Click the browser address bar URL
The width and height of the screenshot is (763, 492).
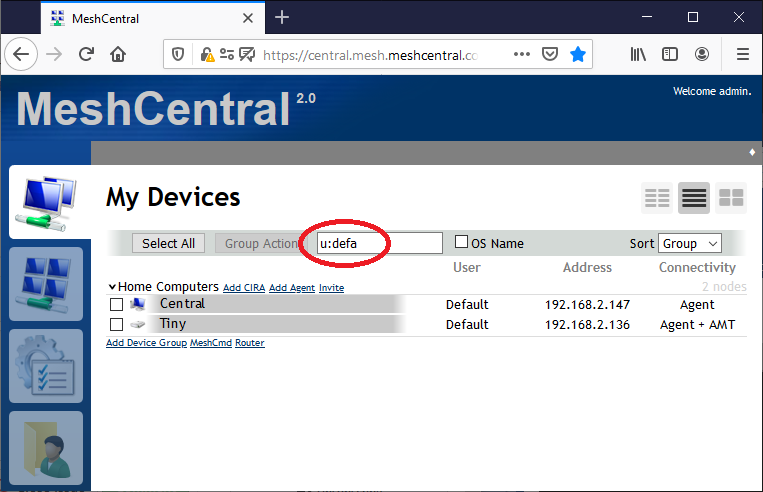[370, 55]
